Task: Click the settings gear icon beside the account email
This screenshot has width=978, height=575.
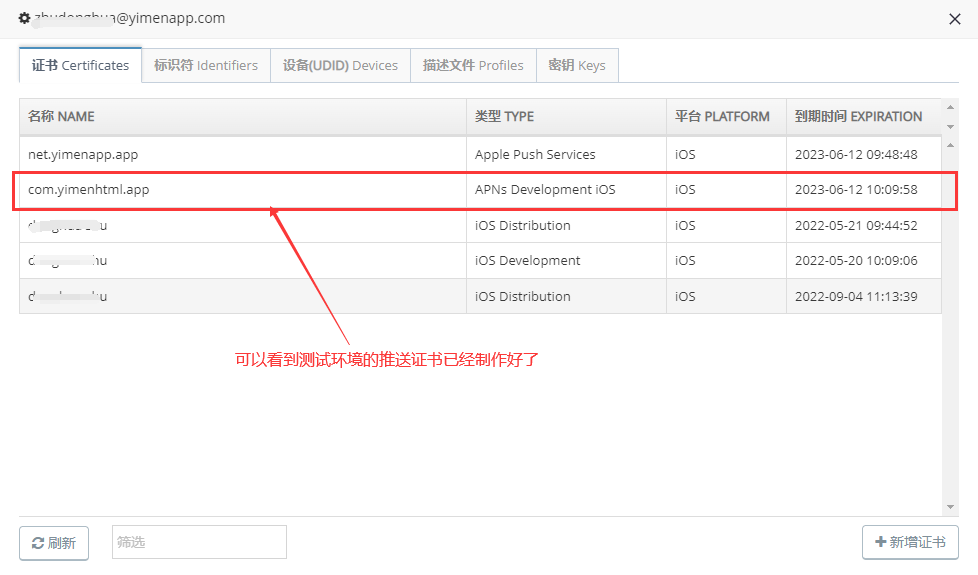Action: (x=24, y=18)
